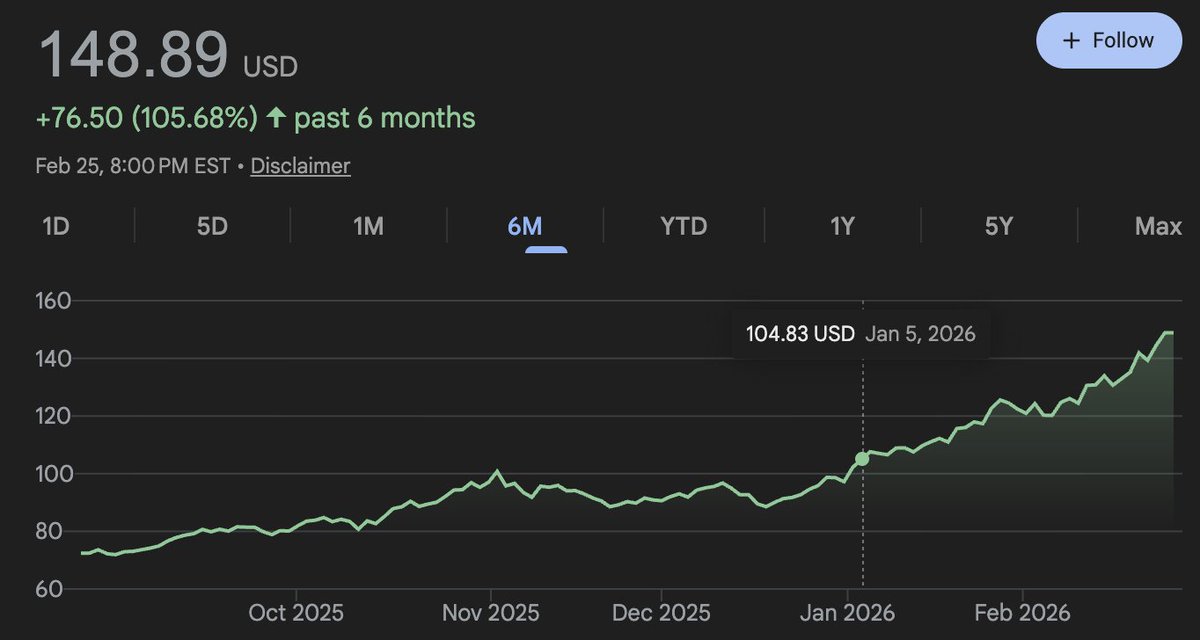Image resolution: width=1200 pixels, height=640 pixels.
Task: Switch to the 1D range tab
Action: 56,227
